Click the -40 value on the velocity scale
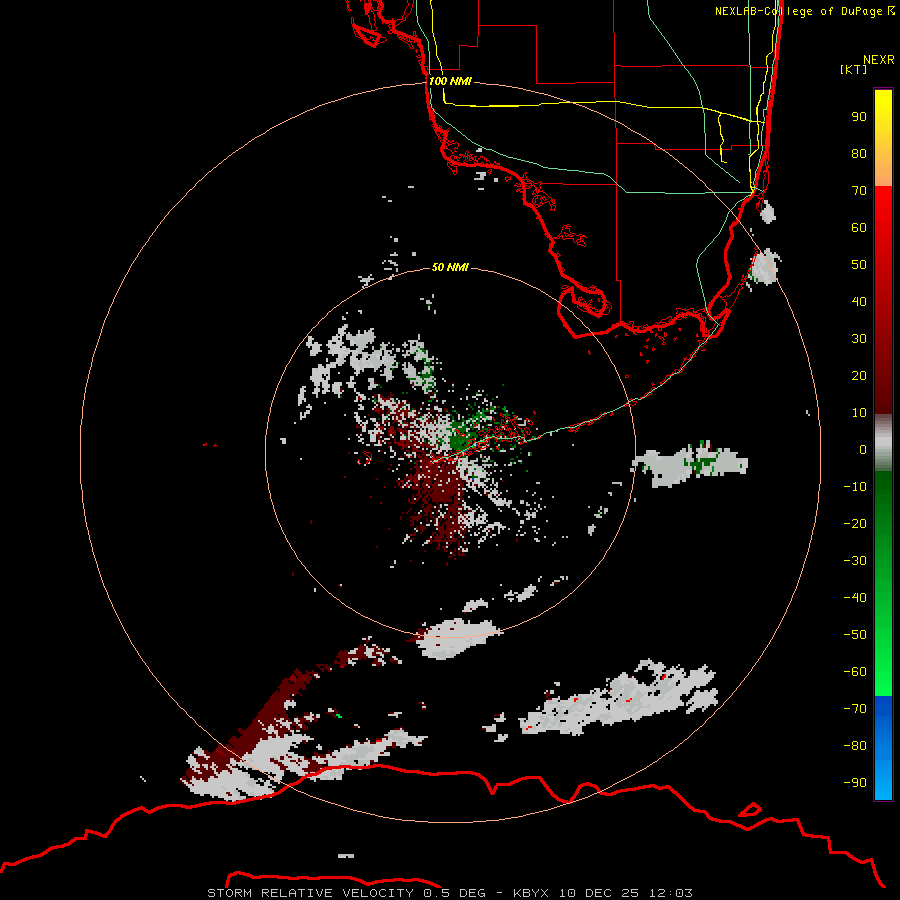900x900 pixels. point(855,598)
